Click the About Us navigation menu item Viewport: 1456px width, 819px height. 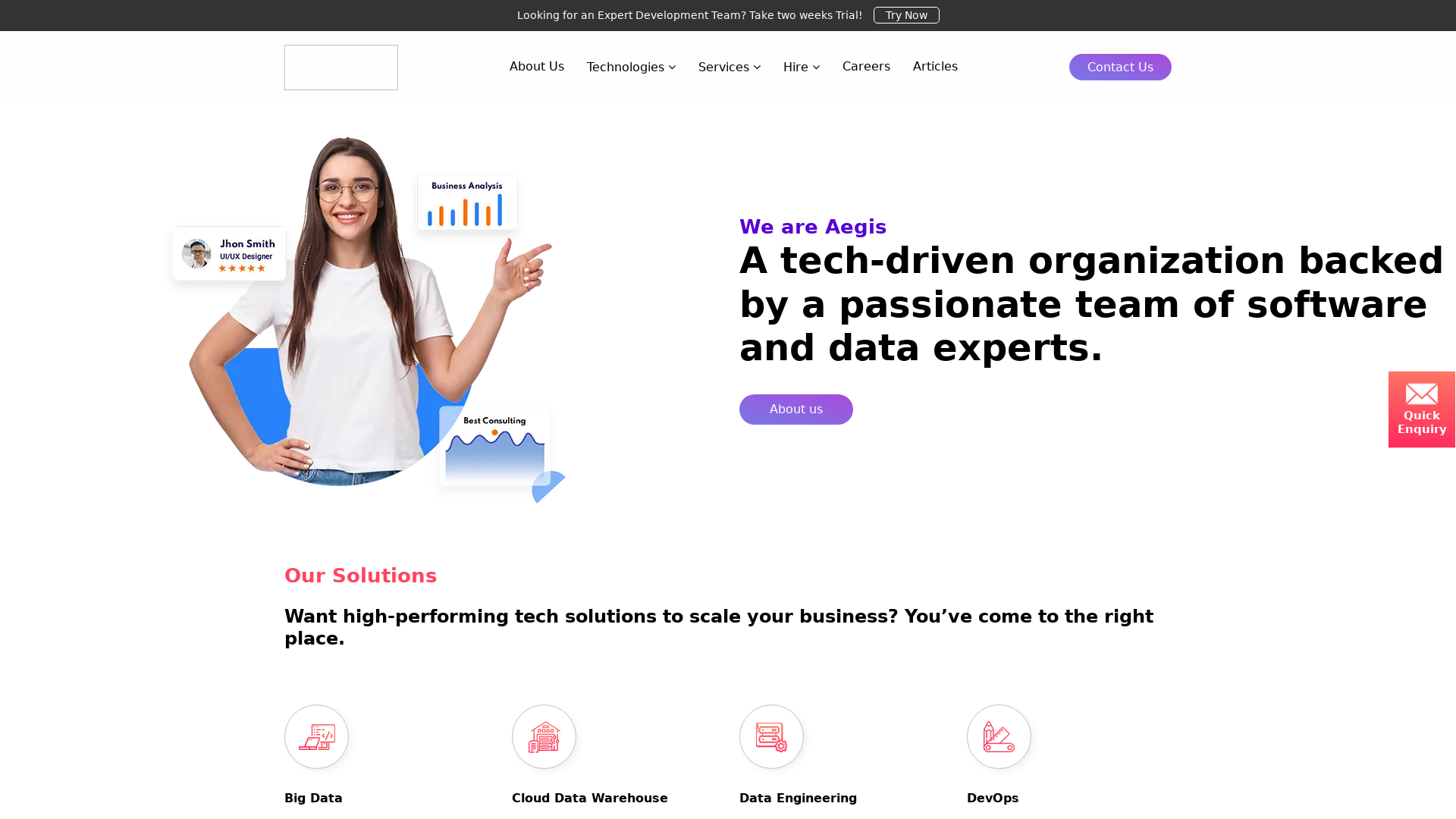[537, 66]
